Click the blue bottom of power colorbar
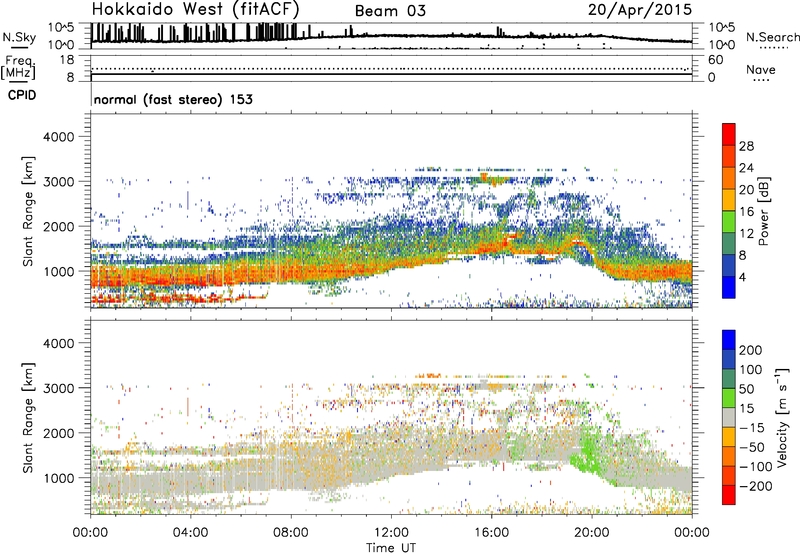This screenshot has height=554, width=800. point(729,287)
